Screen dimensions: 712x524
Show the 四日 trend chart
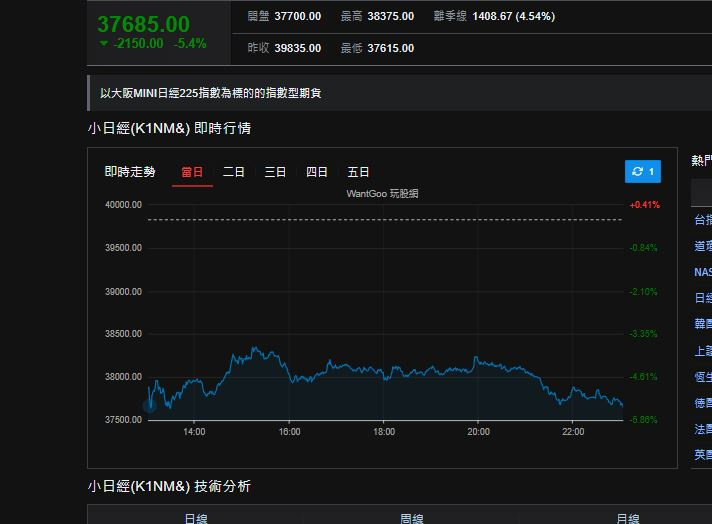coord(317,172)
